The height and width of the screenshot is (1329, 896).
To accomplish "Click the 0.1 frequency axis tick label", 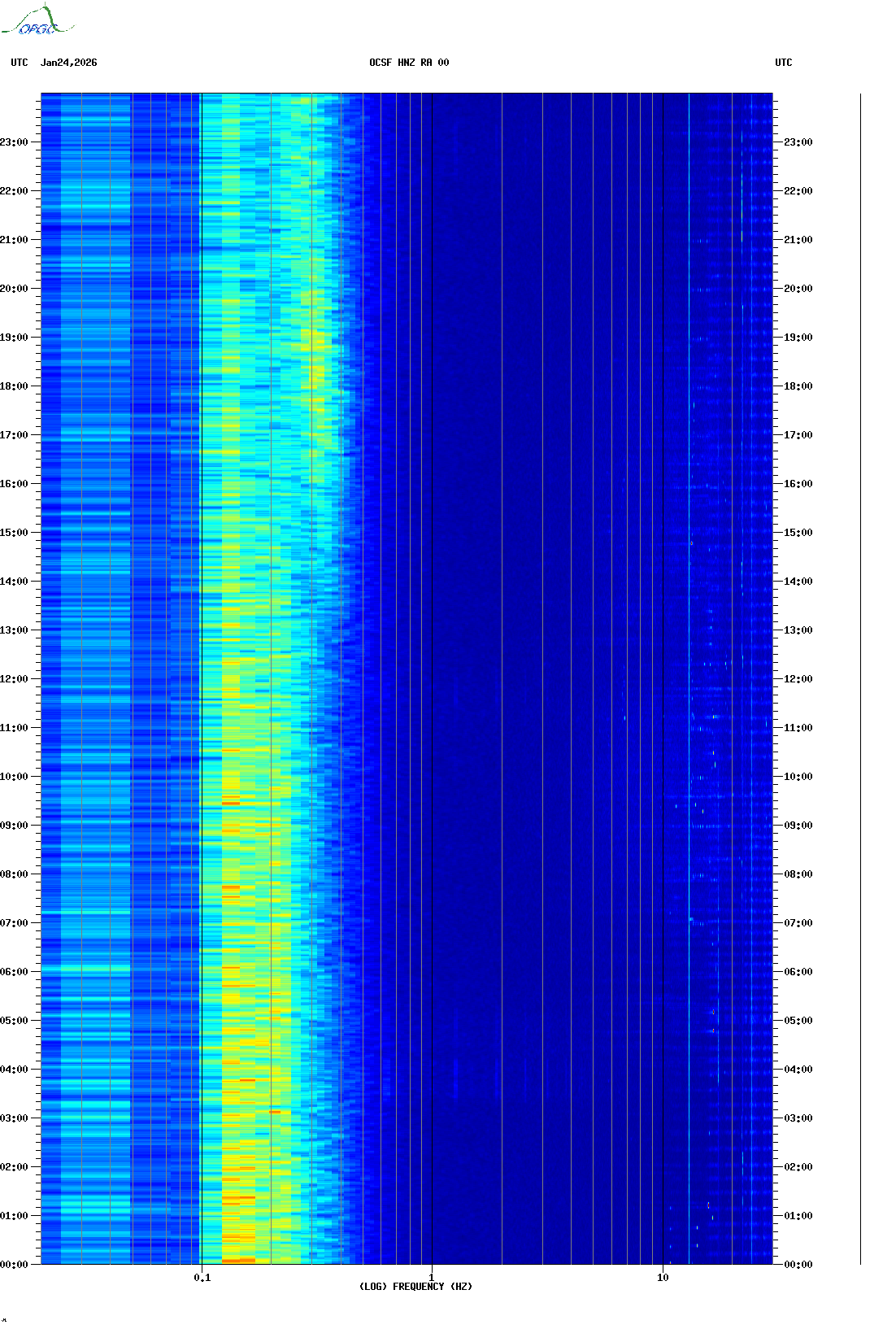I will 202,1278.
